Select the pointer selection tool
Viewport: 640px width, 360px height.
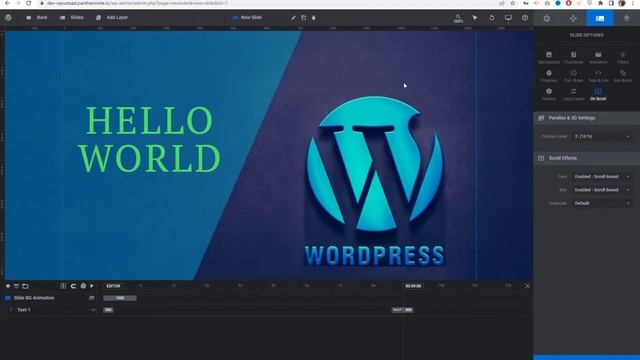click(475, 18)
